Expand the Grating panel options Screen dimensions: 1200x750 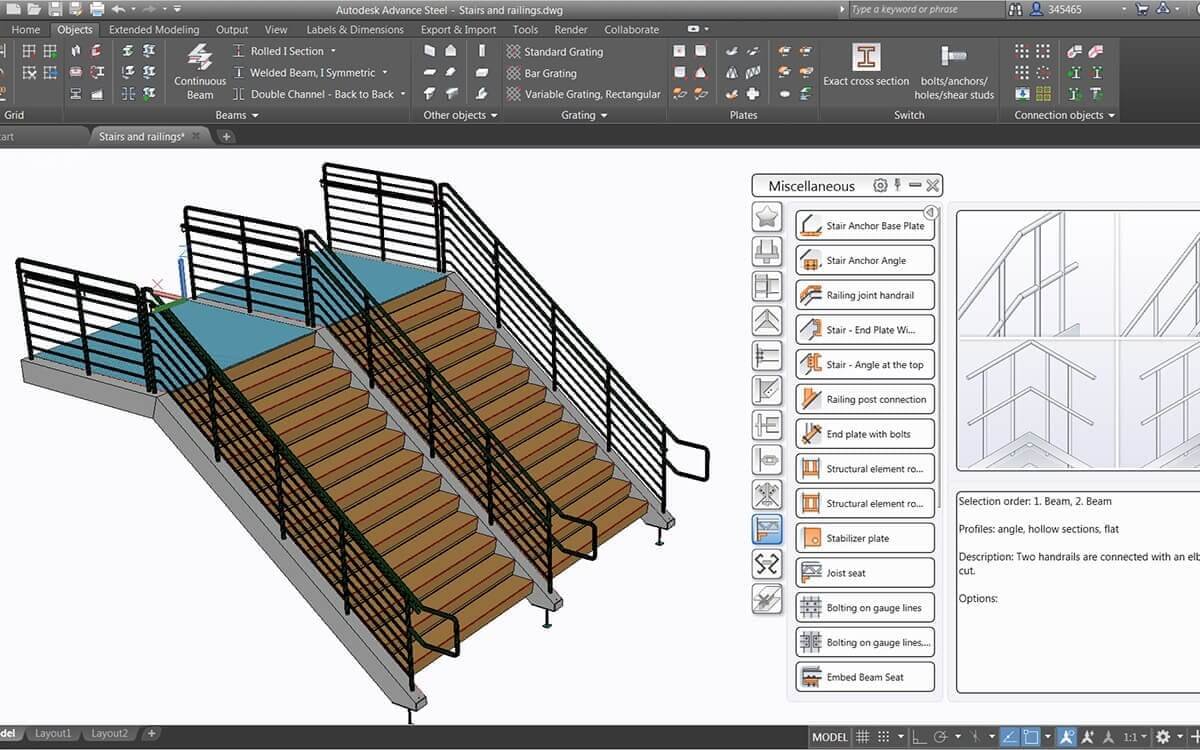pos(586,115)
